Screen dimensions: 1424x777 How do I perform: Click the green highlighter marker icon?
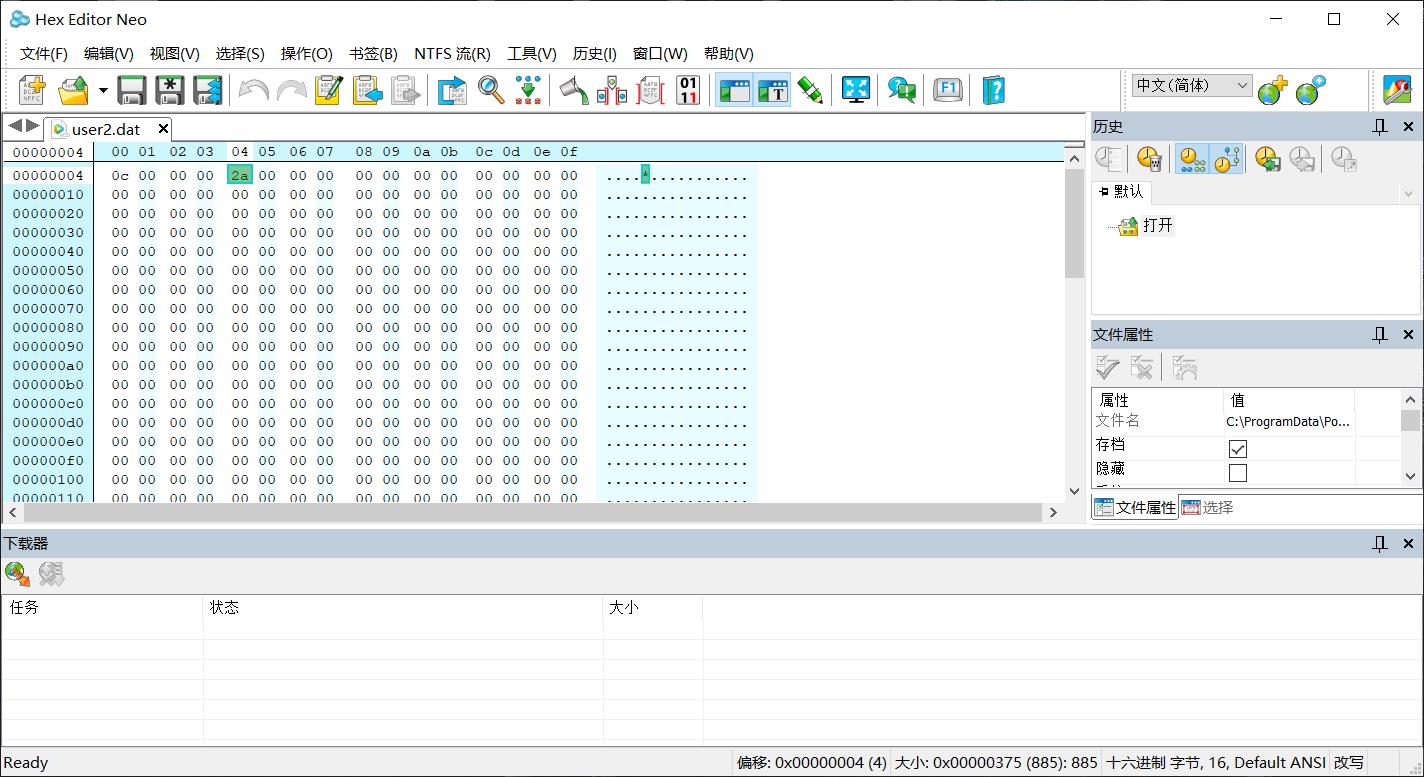[810, 90]
